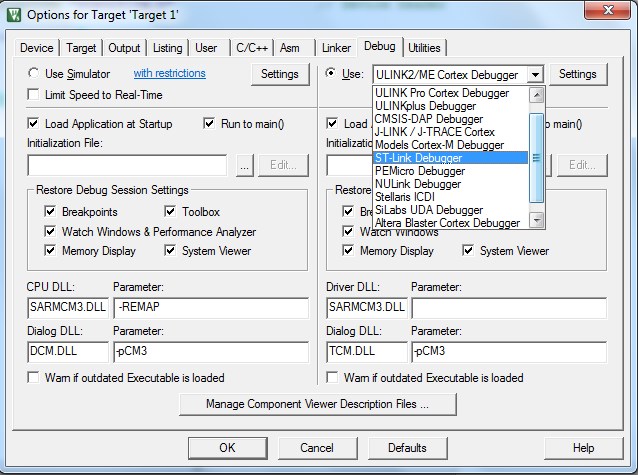Browse for simulator initialization file (...)
638x475 pixels.
245,165
